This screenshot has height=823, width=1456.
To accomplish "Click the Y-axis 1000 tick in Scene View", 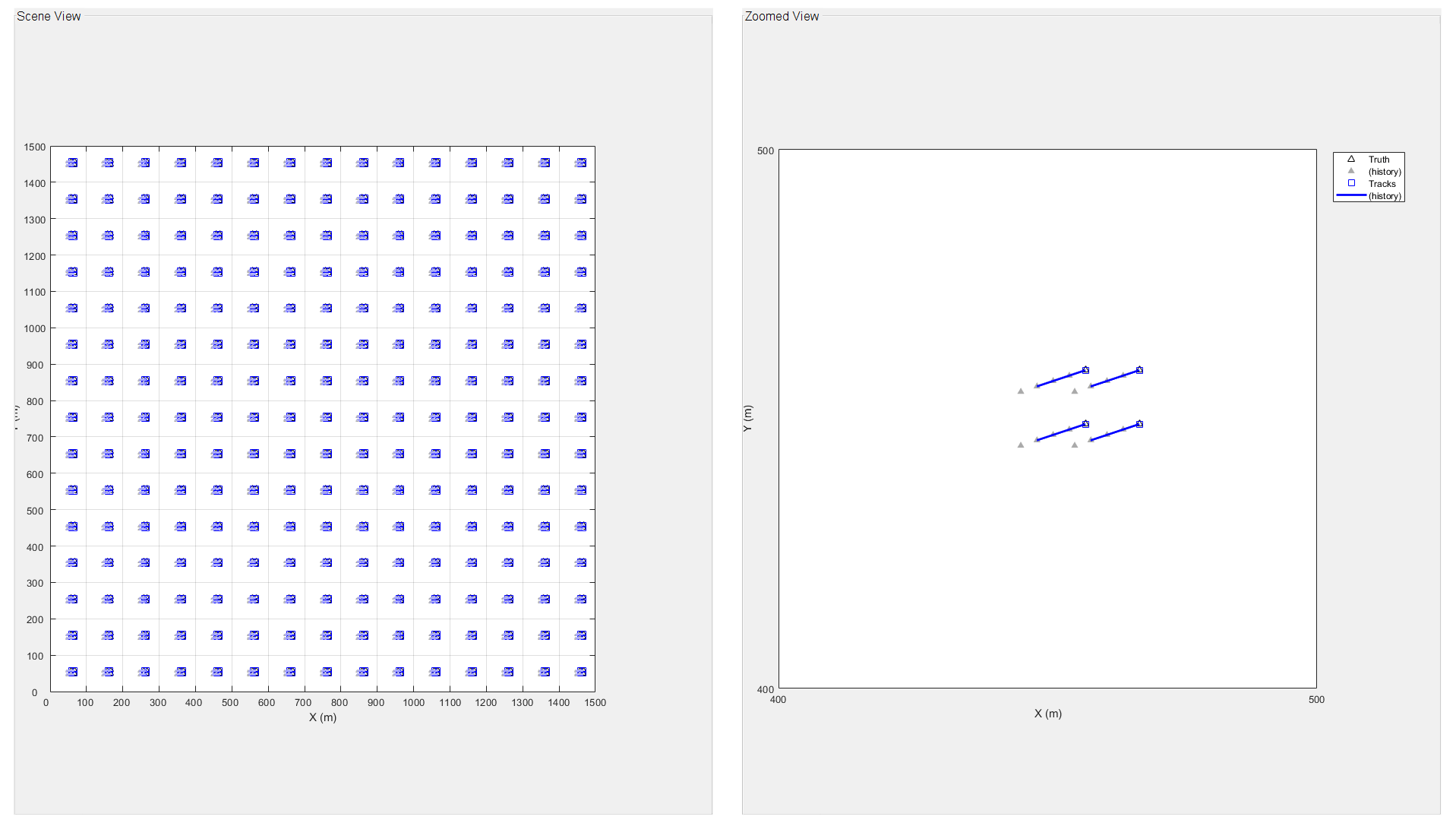I will click(35, 329).
